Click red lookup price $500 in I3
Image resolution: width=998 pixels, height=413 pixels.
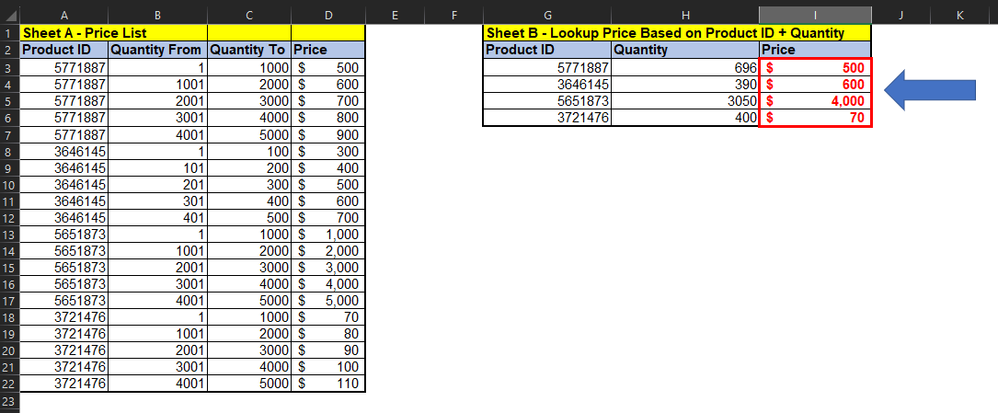pyautogui.click(x=815, y=67)
